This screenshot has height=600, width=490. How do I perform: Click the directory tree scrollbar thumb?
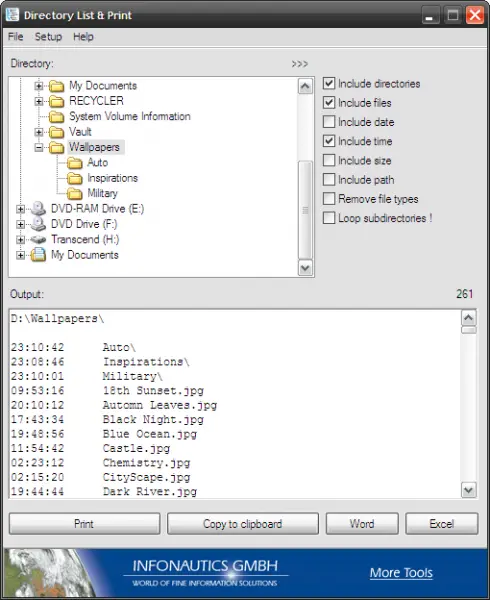(305, 210)
